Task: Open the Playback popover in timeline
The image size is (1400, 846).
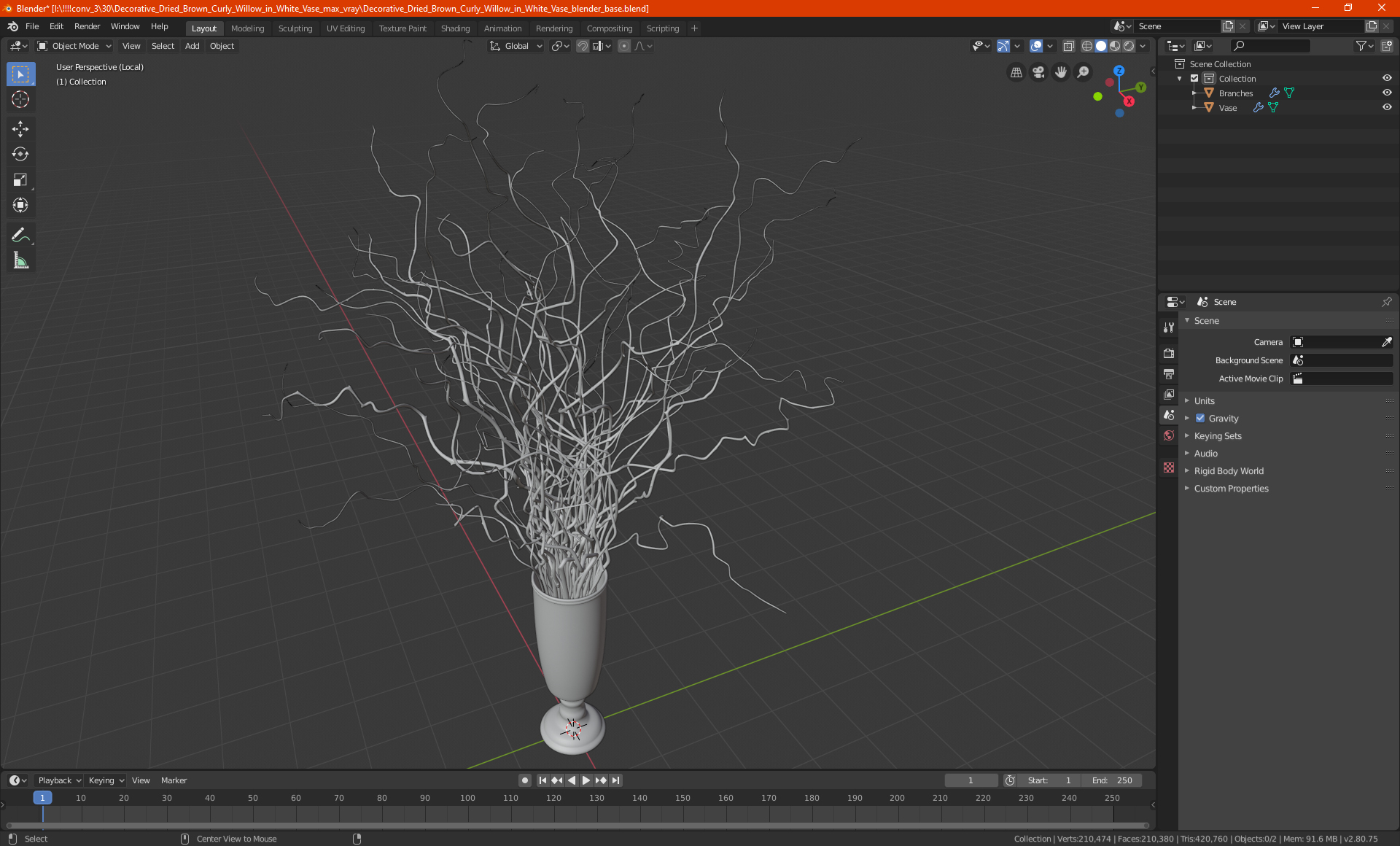Action: (59, 780)
